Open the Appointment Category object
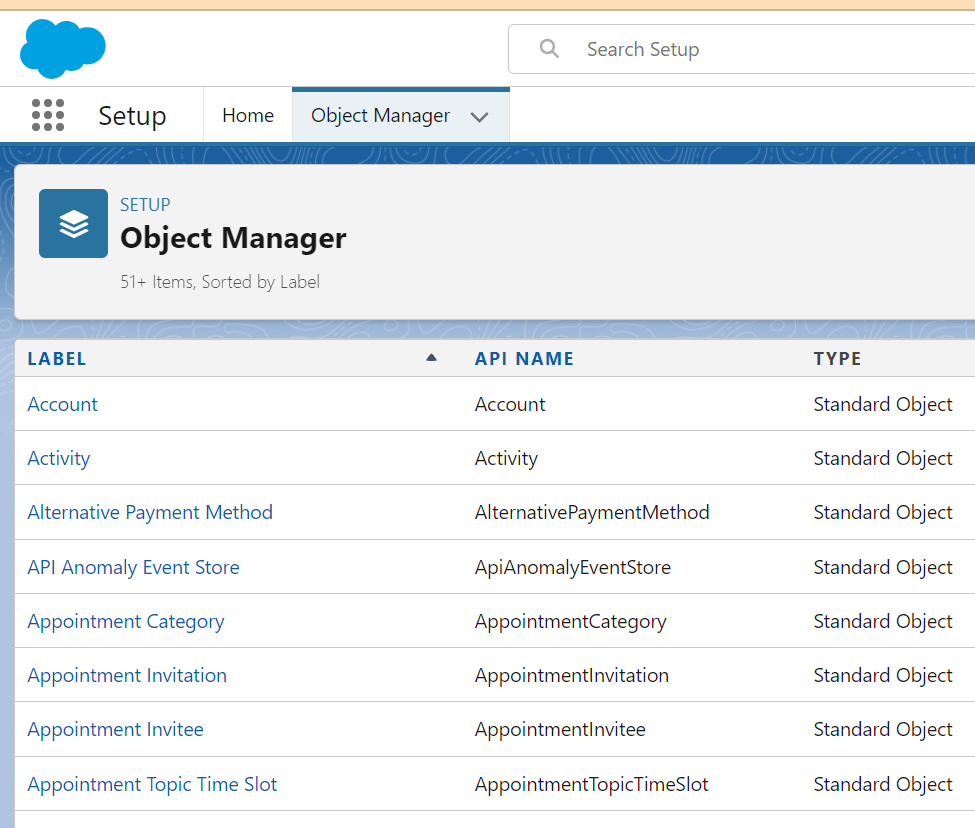This screenshot has height=828, width=975. tap(126, 621)
